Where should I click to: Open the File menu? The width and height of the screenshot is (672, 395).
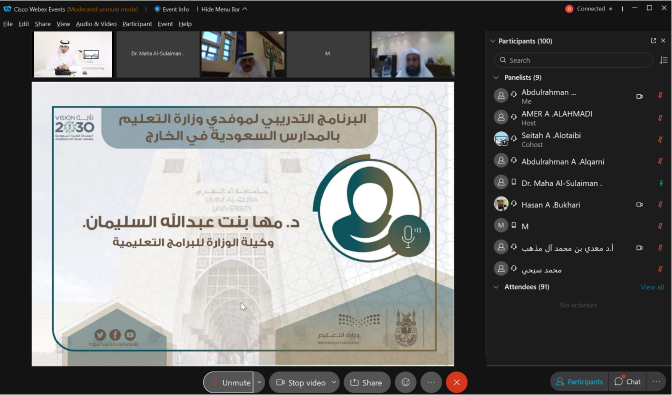click(x=8, y=24)
